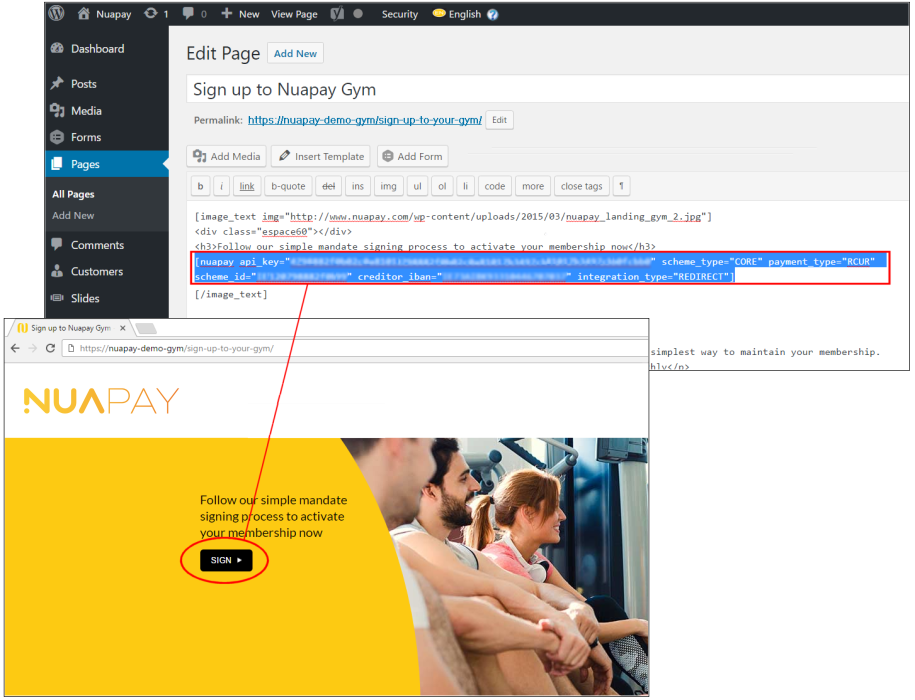Click the b-quote quicktag button
Screen dimensions: 915x700
point(288,186)
